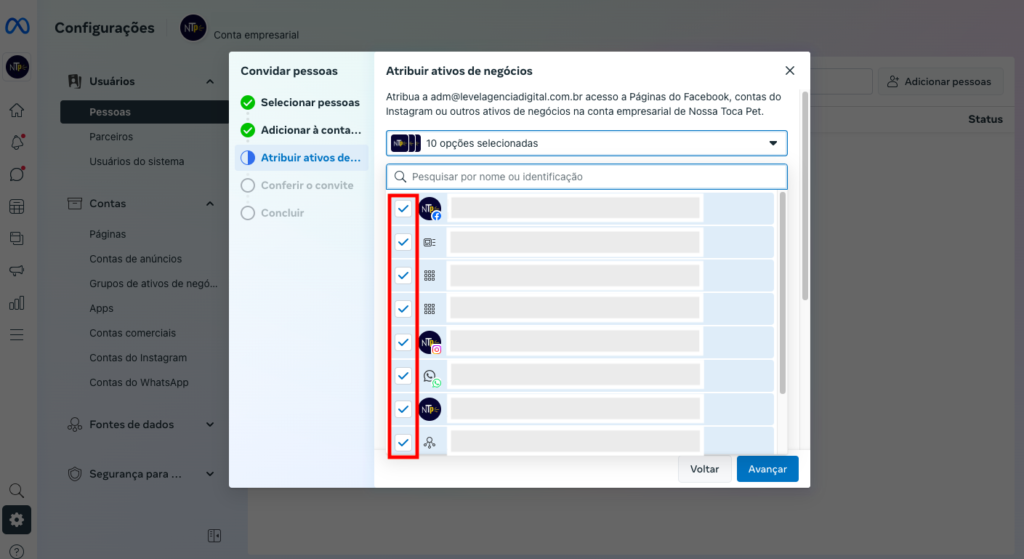Image resolution: width=1024 pixels, height=559 pixels.
Task: Open Páginas under Contas
Action: pos(108,234)
